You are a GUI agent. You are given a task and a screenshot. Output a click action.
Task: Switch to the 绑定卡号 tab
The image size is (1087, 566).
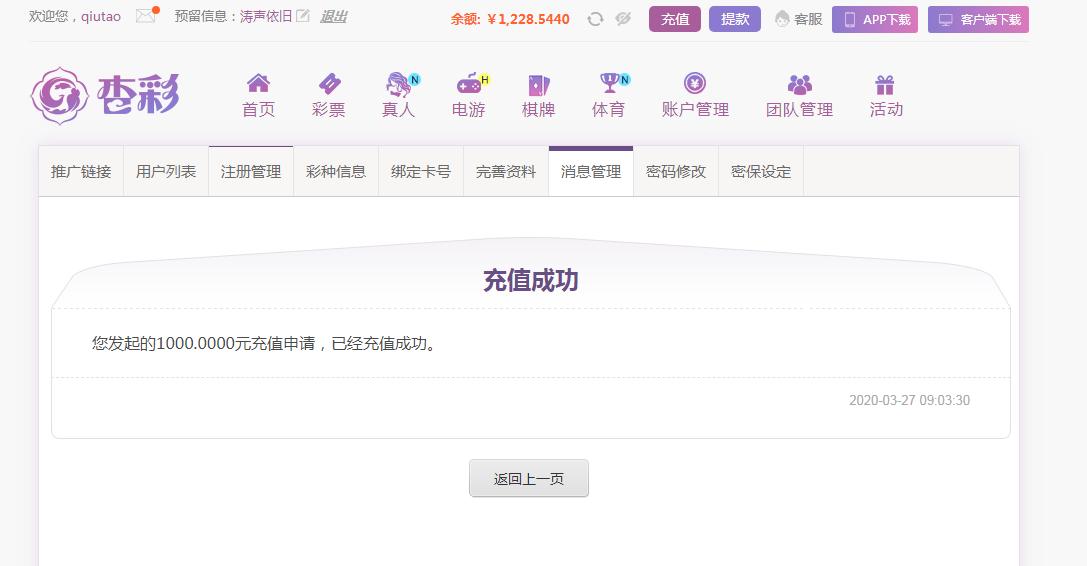click(x=421, y=171)
